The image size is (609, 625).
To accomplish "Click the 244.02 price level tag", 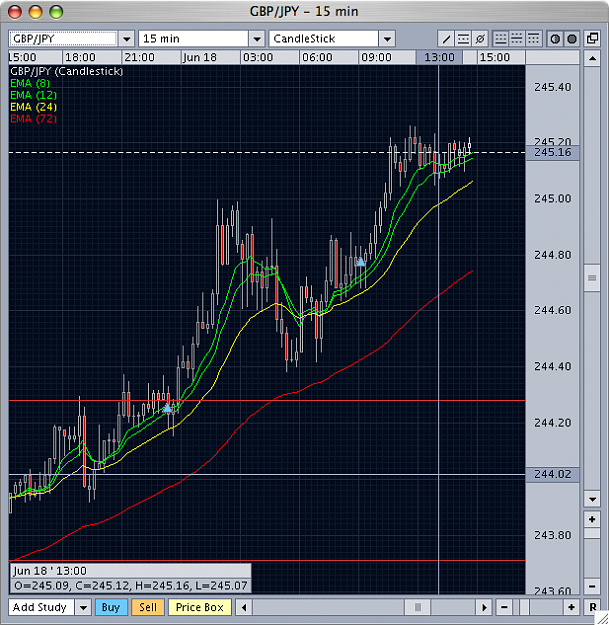I will 552,474.
